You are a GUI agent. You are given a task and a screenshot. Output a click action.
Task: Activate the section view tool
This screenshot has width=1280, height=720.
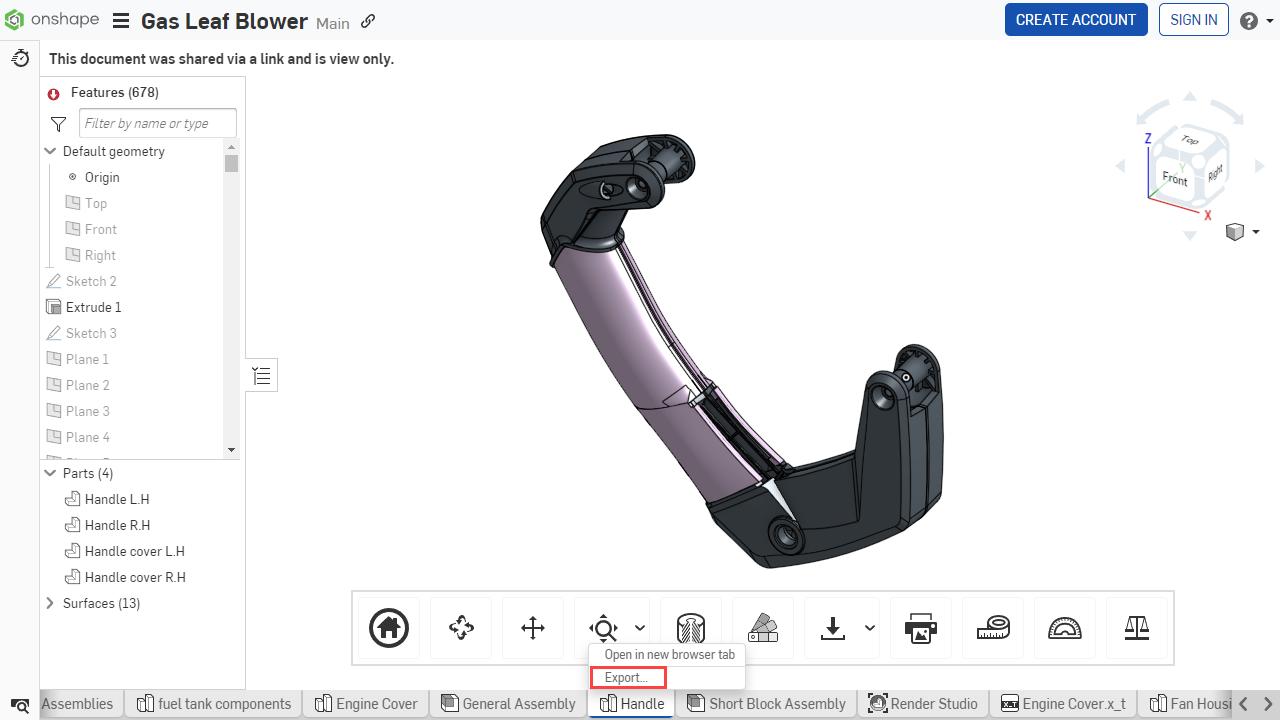click(691, 628)
